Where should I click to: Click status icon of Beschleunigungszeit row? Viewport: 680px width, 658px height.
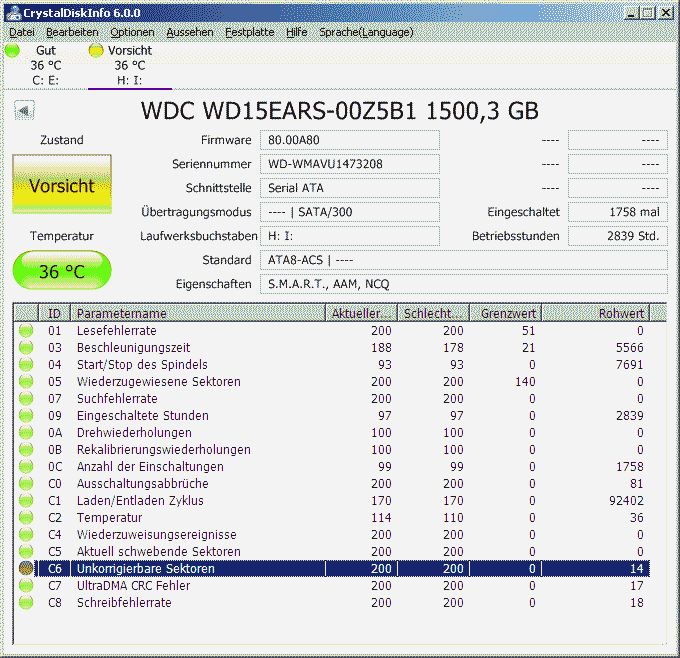pos(26,347)
